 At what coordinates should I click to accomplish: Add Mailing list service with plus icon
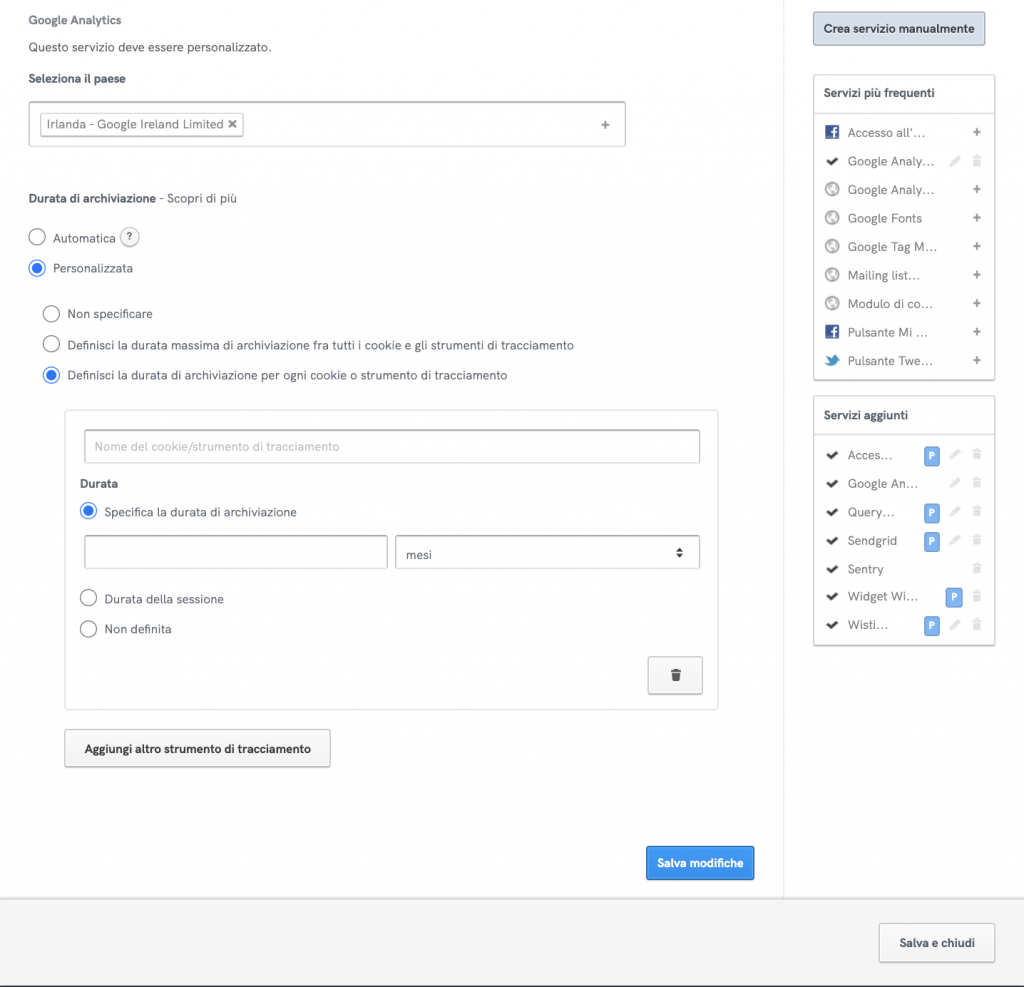tap(976, 275)
